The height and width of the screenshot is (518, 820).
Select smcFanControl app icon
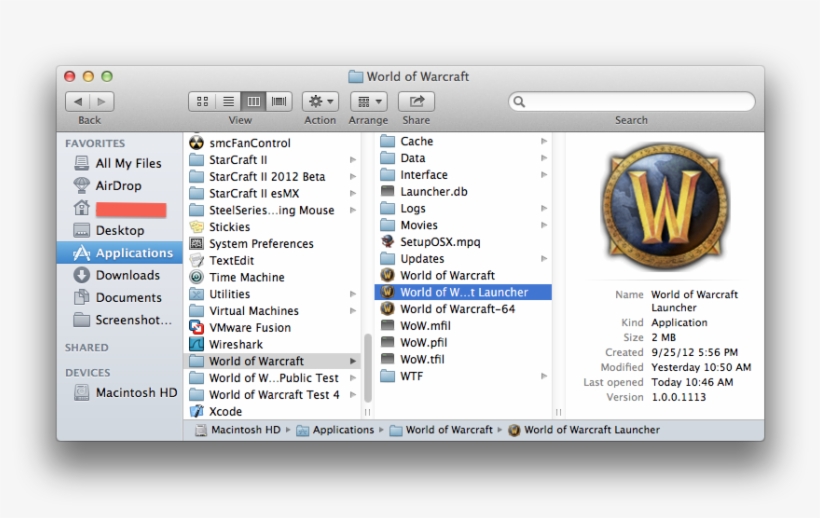click(x=196, y=143)
